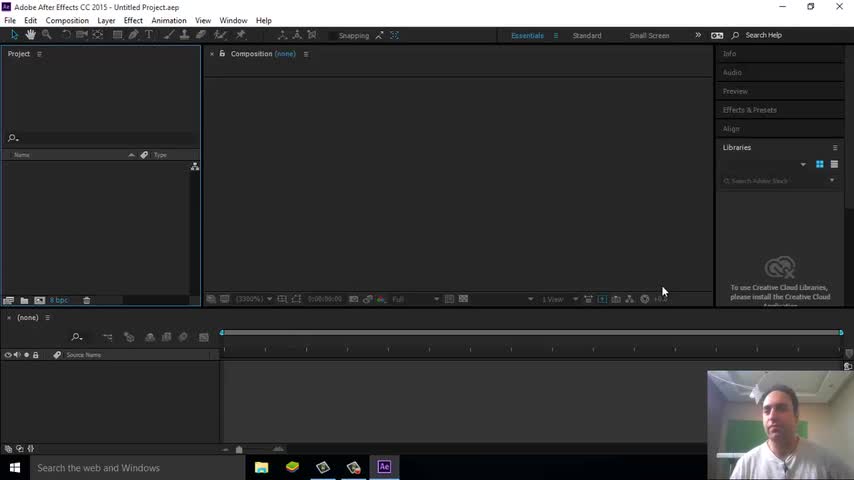Toggle Snapping checkbox
The height and width of the screenshot is (480, 854).
point(332,35)
